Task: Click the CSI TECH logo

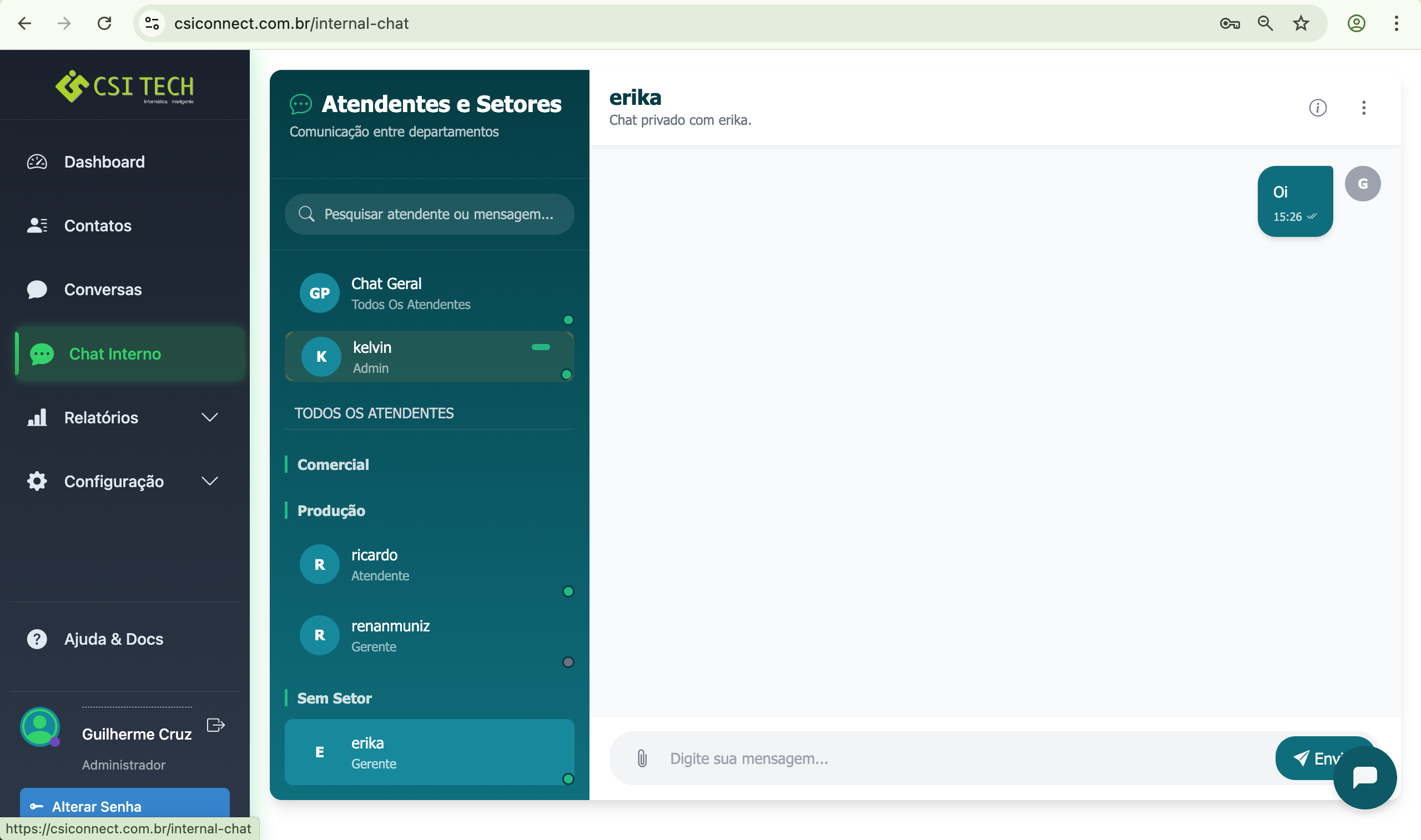Action: [124, 87]
